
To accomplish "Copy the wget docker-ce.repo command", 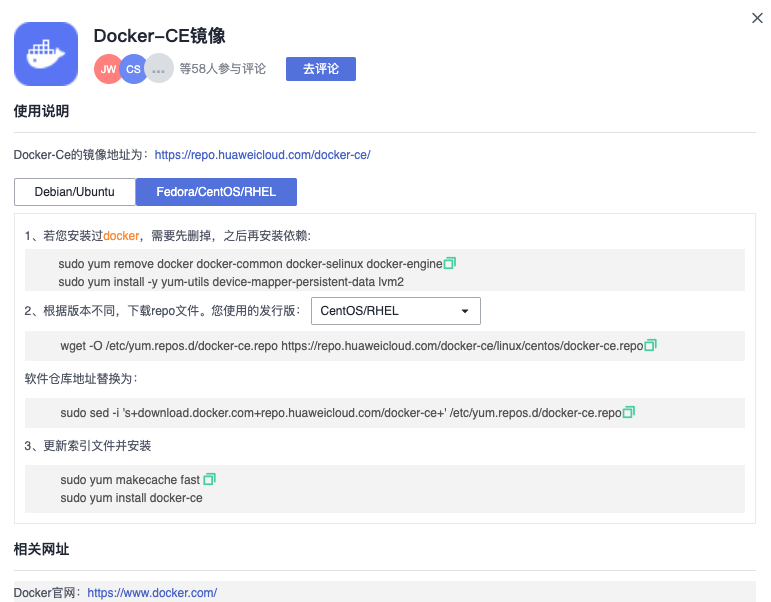I will click(651, 345).
